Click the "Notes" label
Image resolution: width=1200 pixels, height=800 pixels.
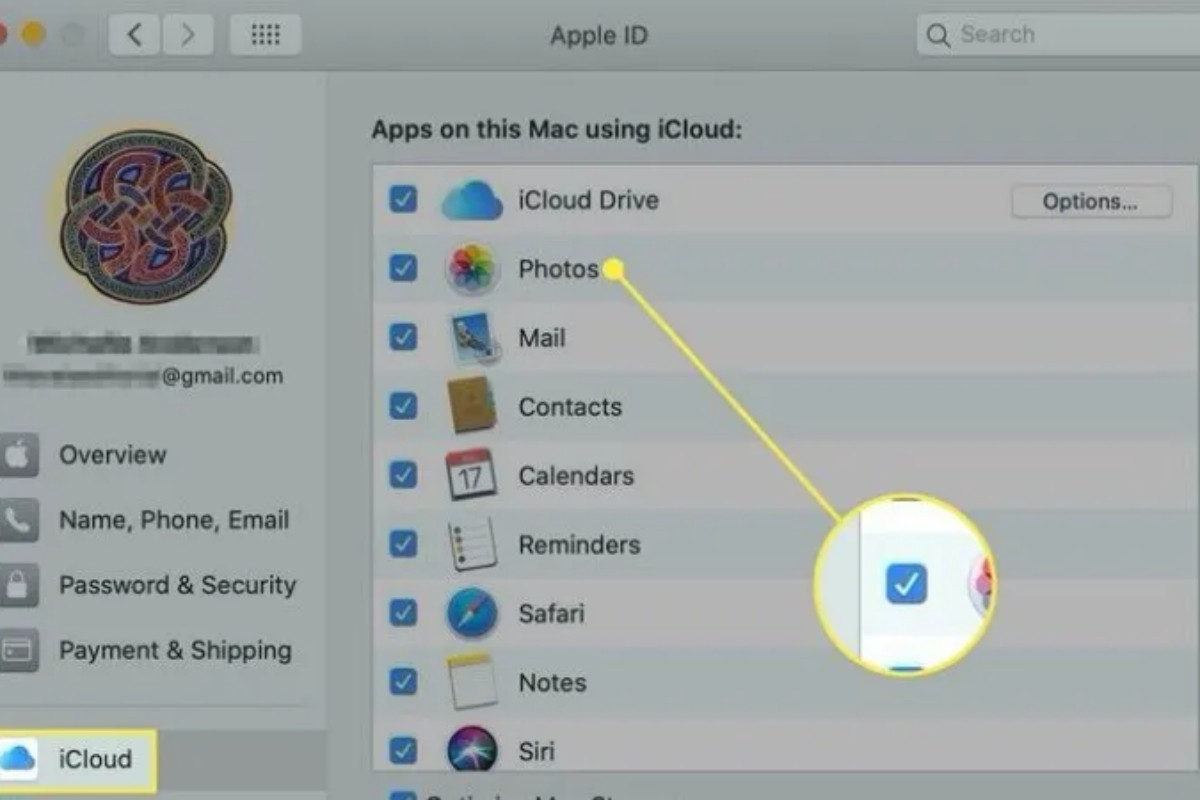tap(552, 683)
